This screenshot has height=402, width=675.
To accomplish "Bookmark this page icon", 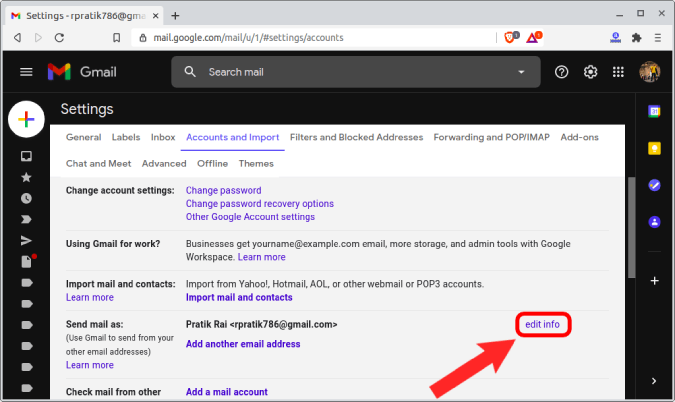I will click(x=116, y=37).
